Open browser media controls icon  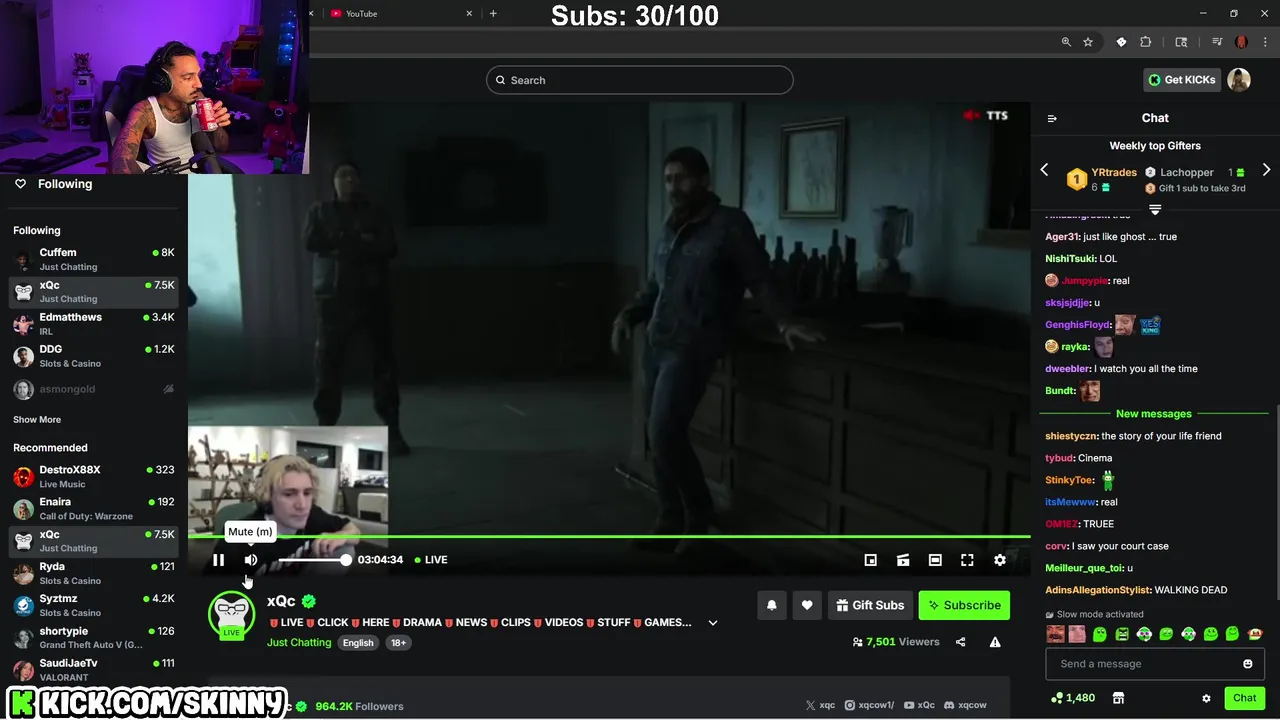point(1217,42)
